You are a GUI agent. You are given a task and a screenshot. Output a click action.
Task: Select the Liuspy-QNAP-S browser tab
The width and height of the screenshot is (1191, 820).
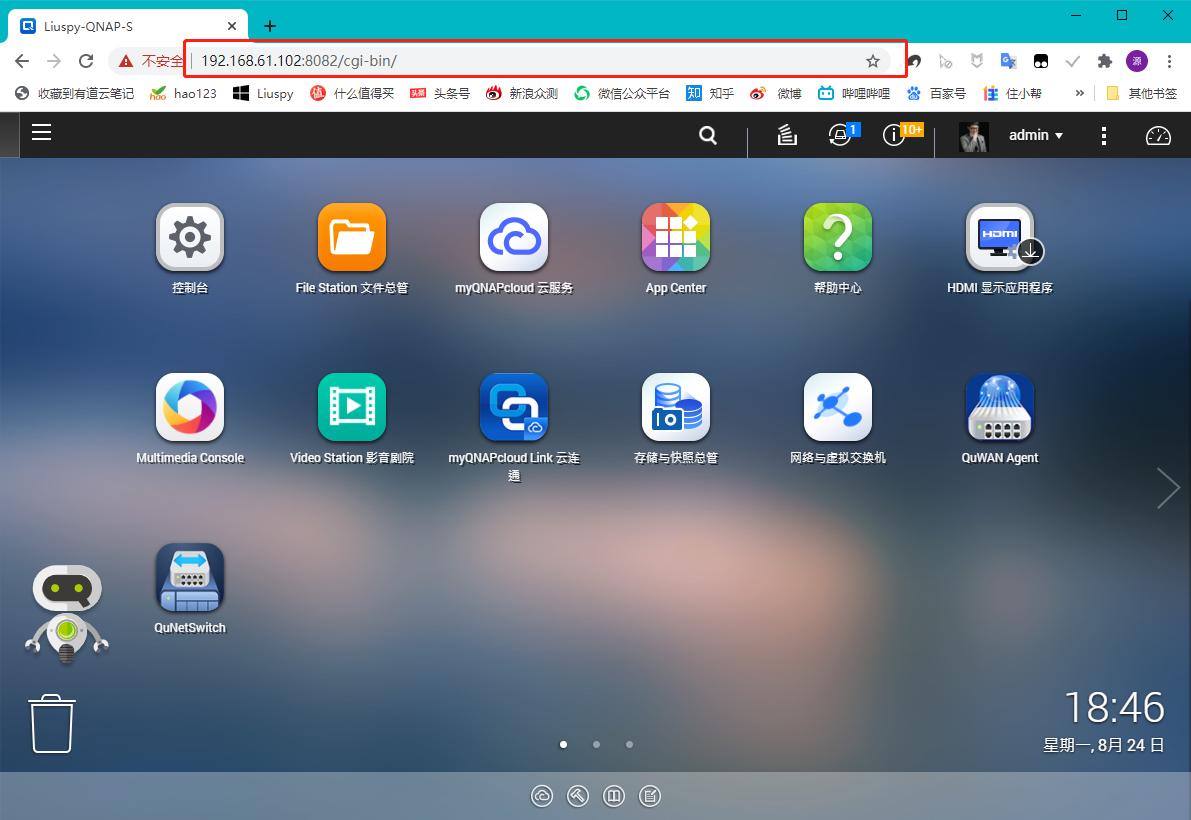128,27
